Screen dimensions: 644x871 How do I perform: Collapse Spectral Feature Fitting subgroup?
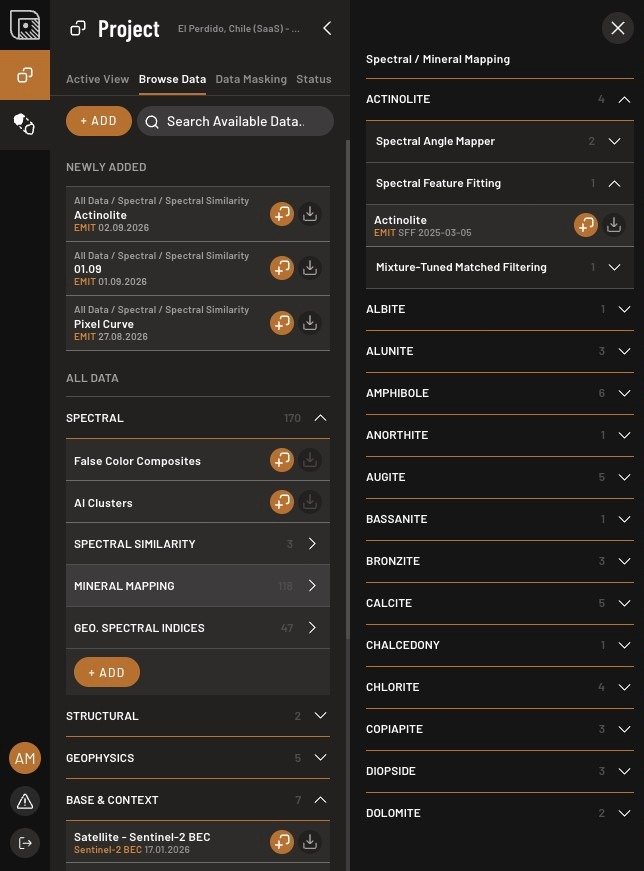(x=500, y=183)
